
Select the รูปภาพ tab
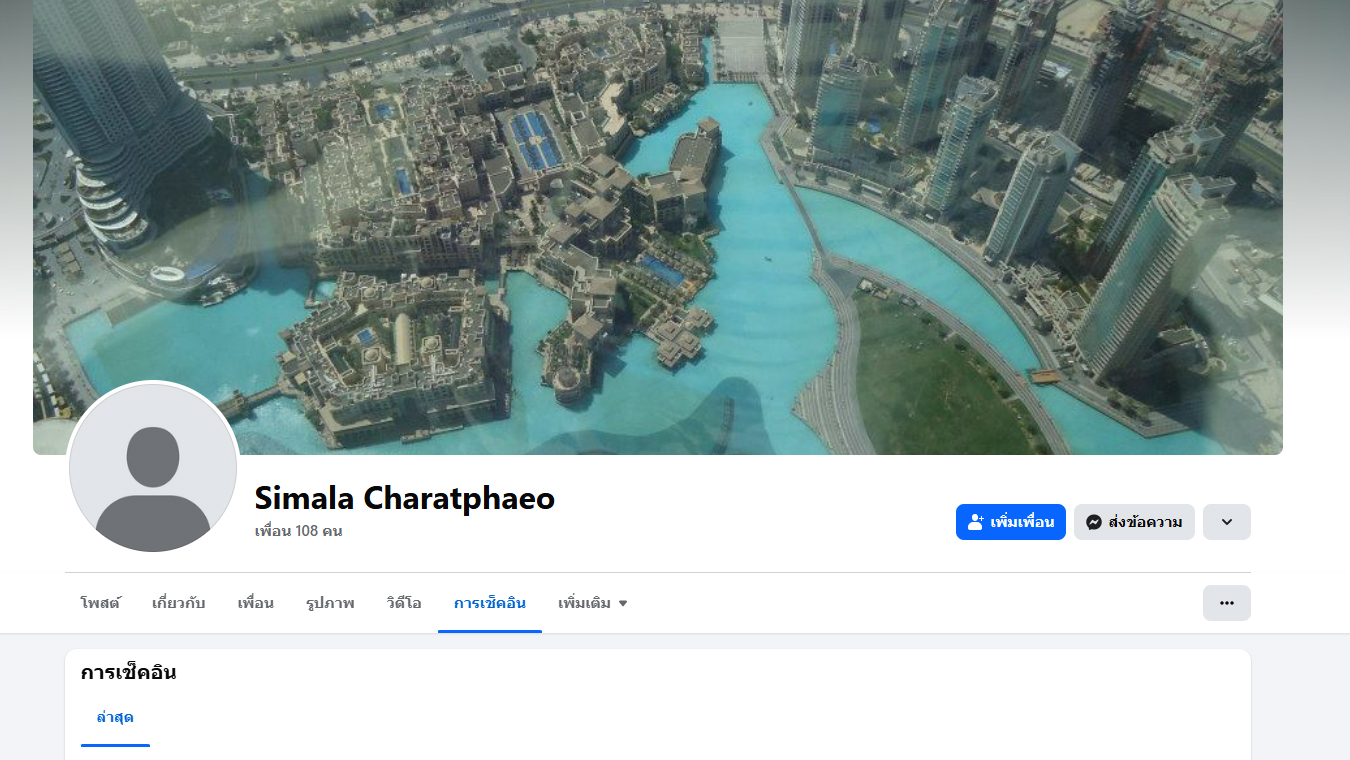click(330, 603)
